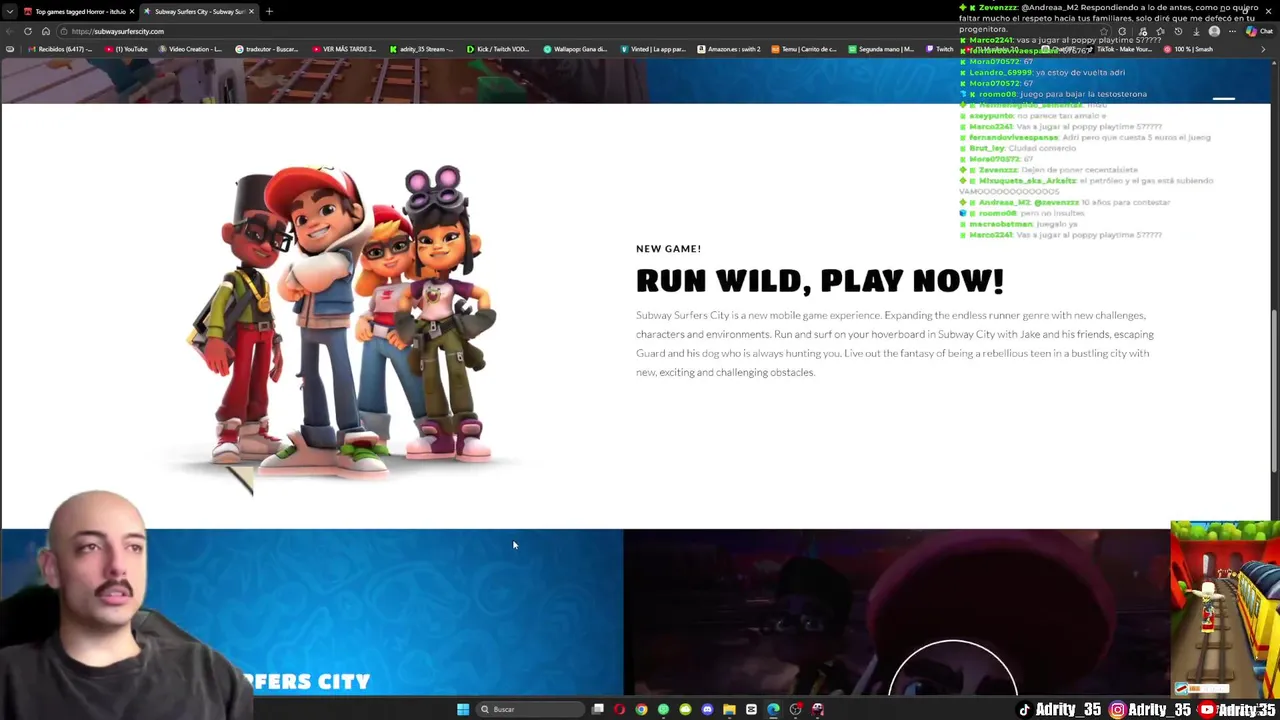Go to the browser home page icon
This screenshot has width=1280, height=720.
[x=45, y=31]
